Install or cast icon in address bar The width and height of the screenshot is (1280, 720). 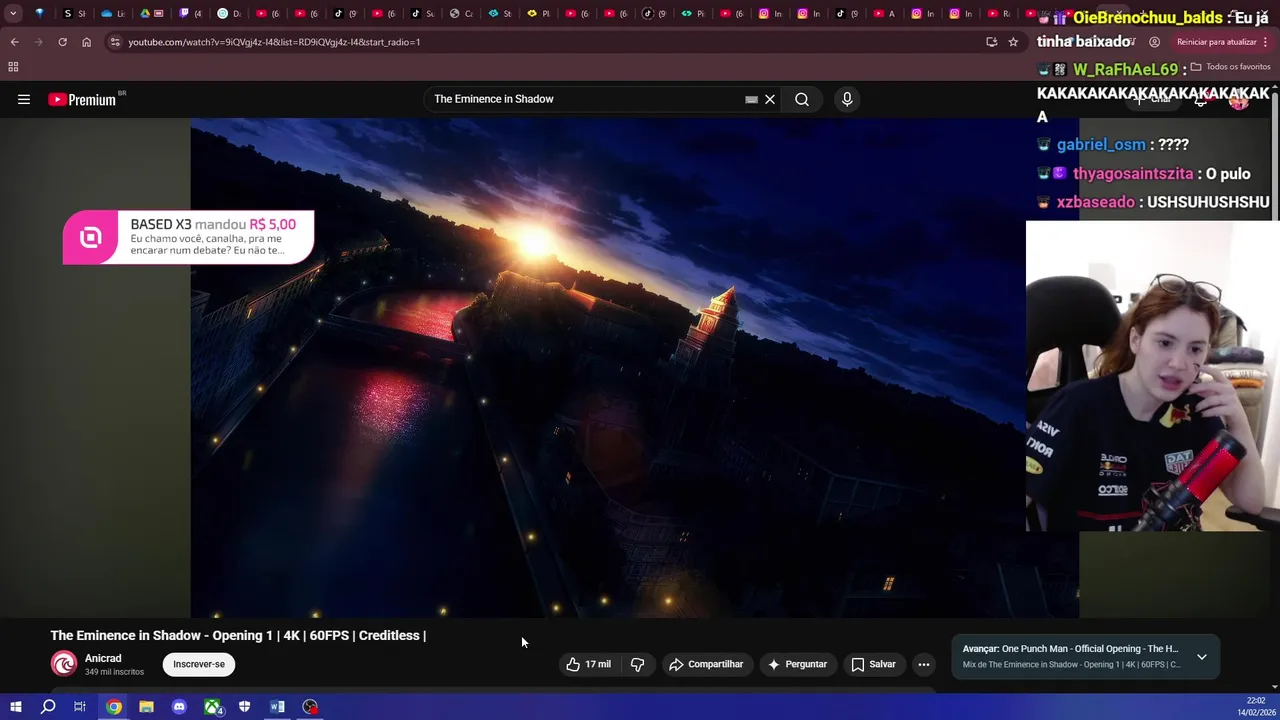point(991,42)
